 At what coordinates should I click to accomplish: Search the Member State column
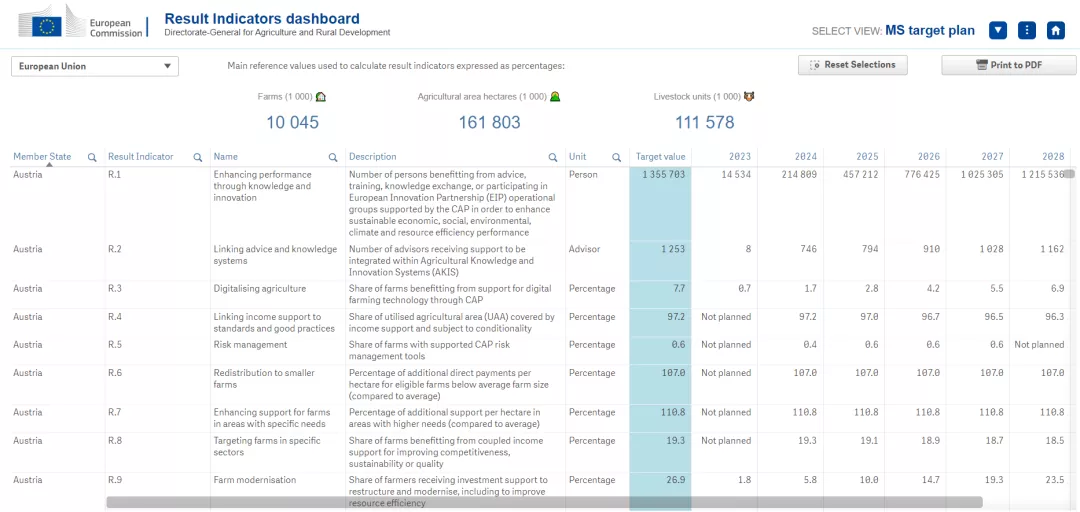(x=92, y=157)
